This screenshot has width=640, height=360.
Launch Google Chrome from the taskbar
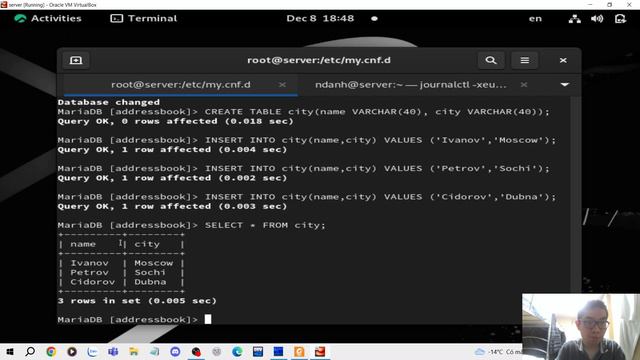click(x=51, y=351)
